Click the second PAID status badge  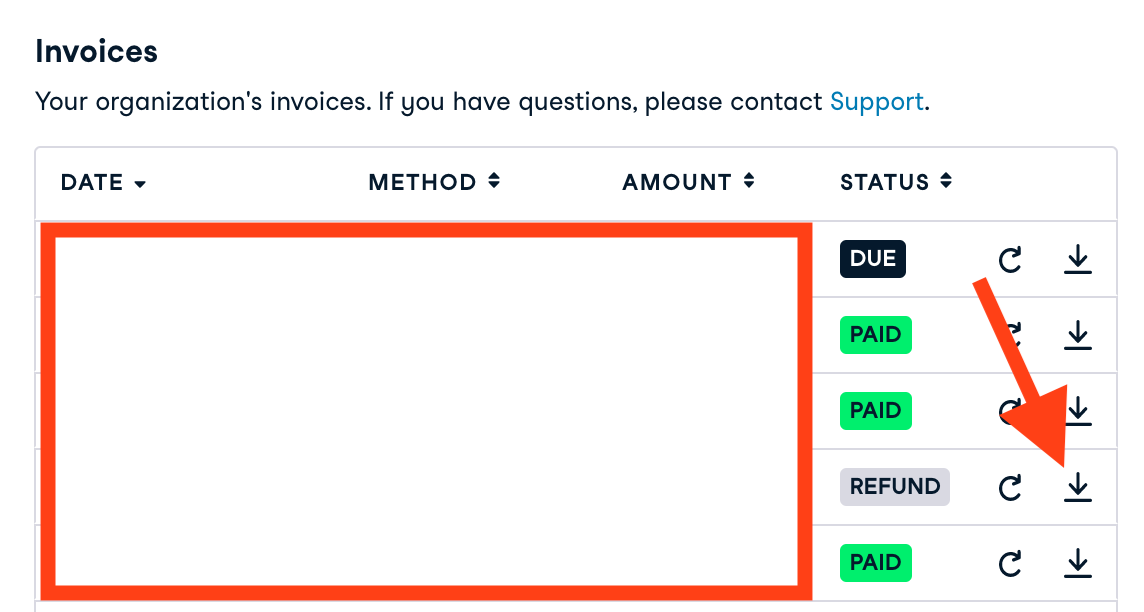[875, 411]
